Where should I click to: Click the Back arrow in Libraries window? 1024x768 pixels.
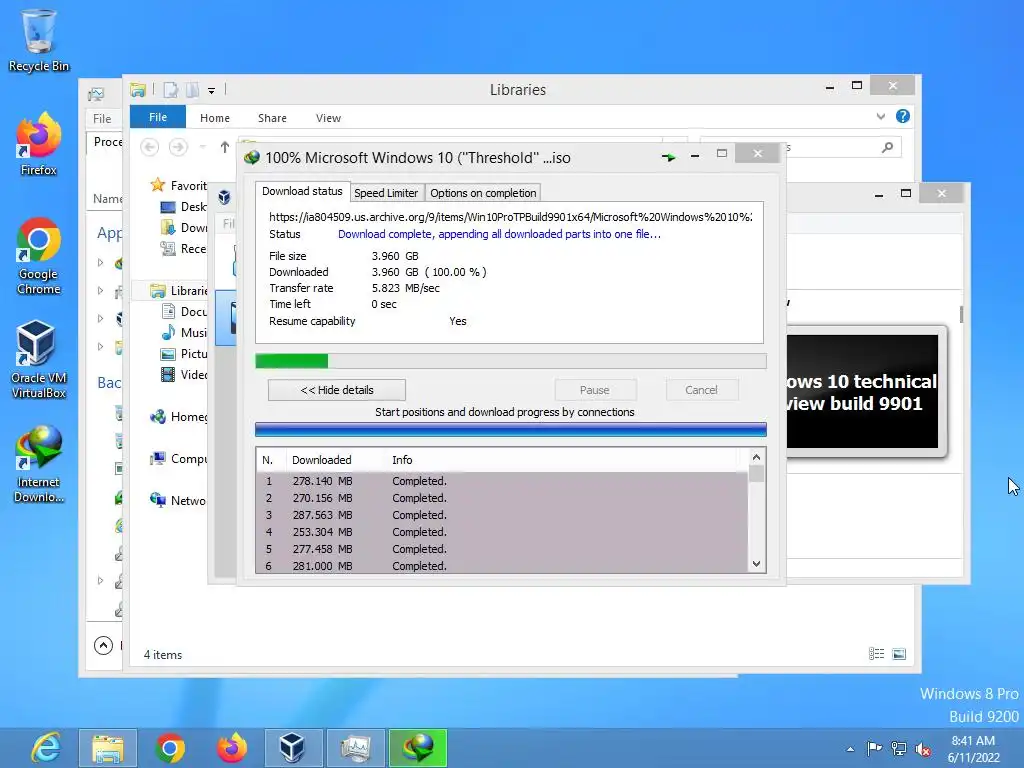150,147
